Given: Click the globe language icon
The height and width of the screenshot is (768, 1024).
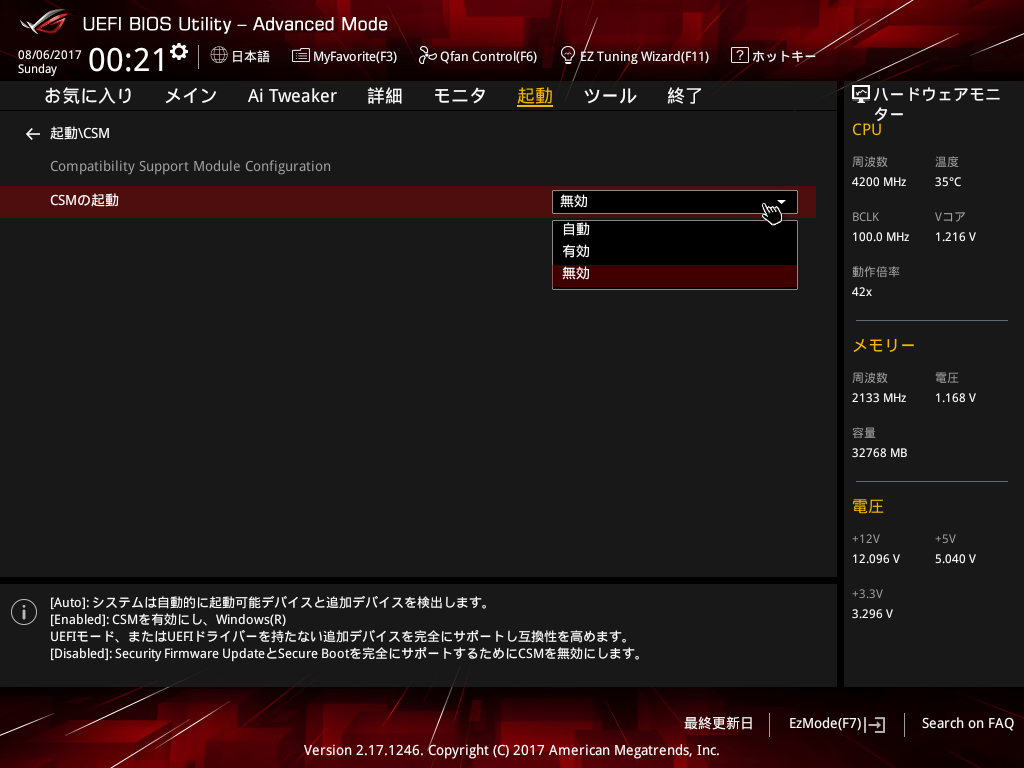Looking at the screenshot, I should click(219, 56).
